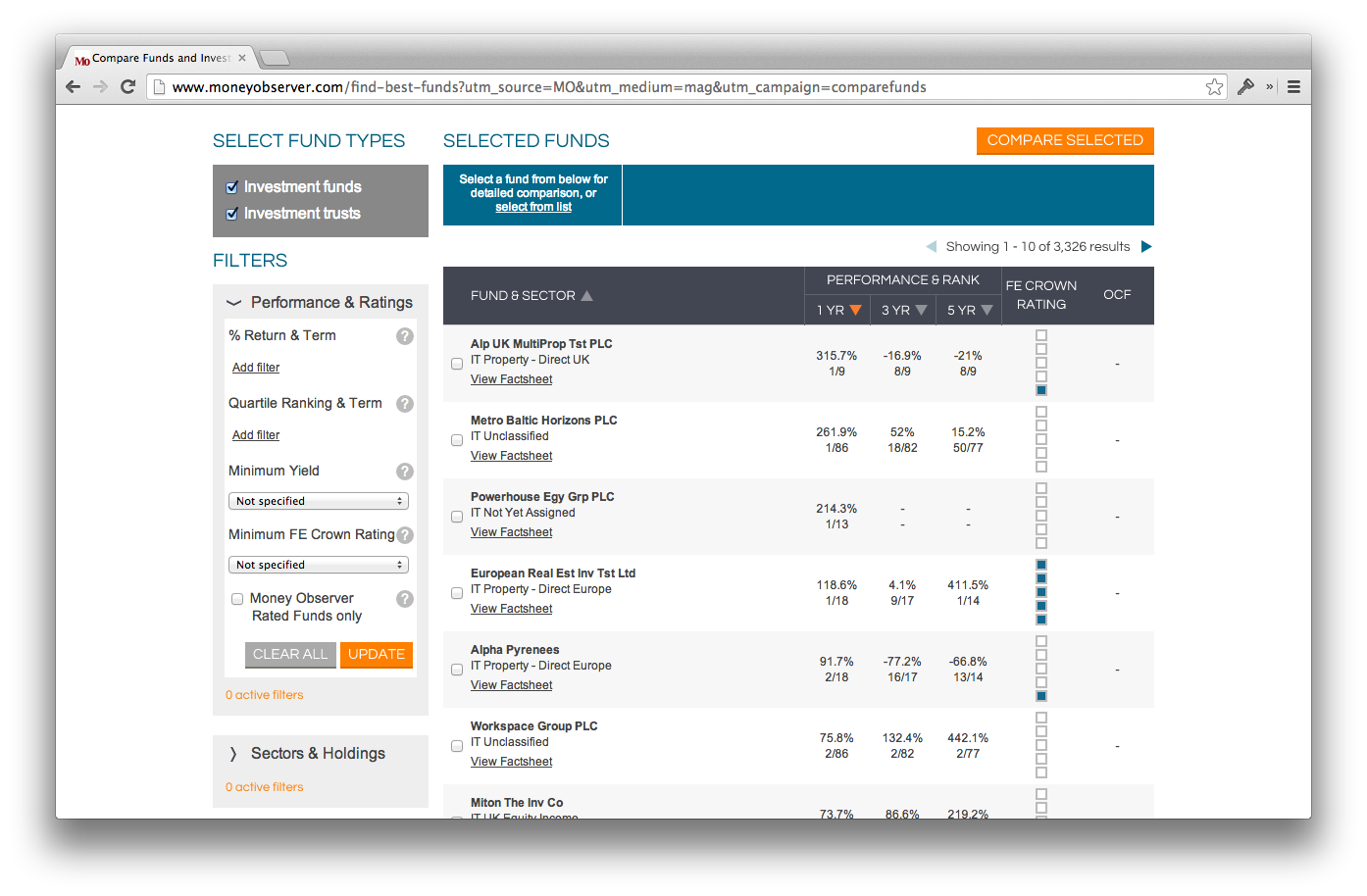
Task: Click 315.7% one-year return value
Action: click(x=836, y=356)
